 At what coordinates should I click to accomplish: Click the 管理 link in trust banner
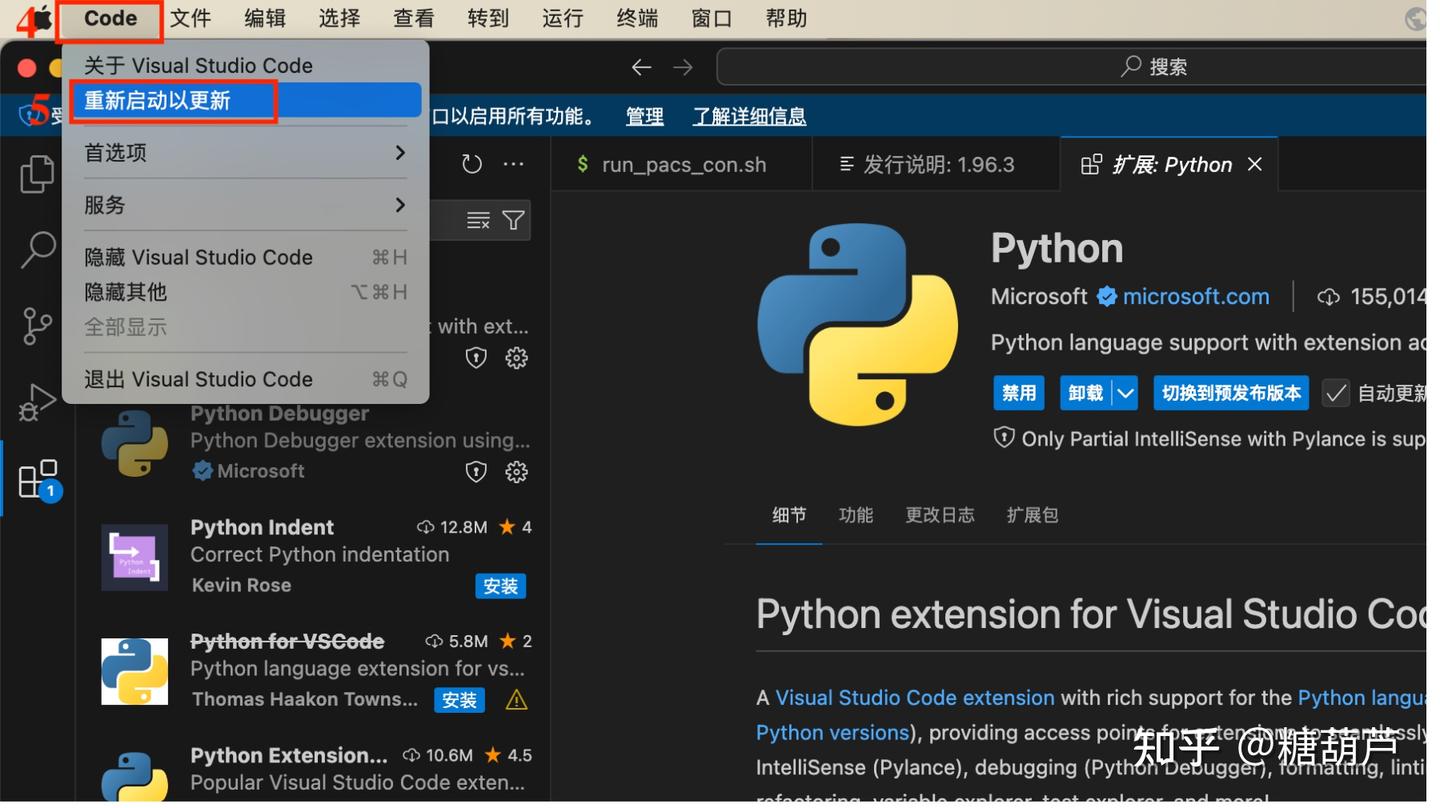[x=645, y=116]
